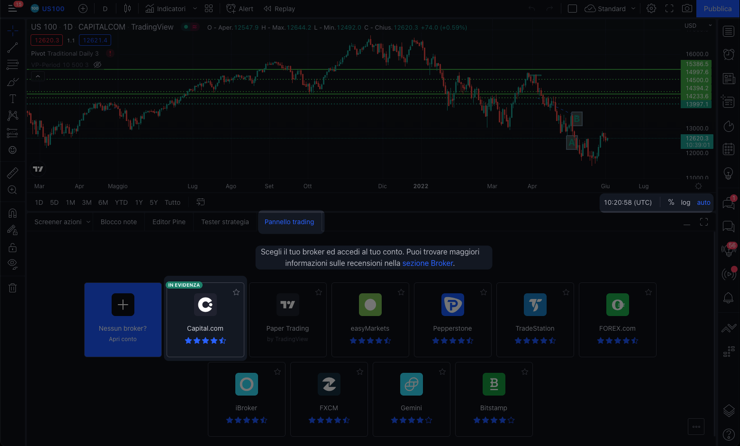Click the Pubblica button
The width and height of the screenshot is (740, 446).
point(717,8)
